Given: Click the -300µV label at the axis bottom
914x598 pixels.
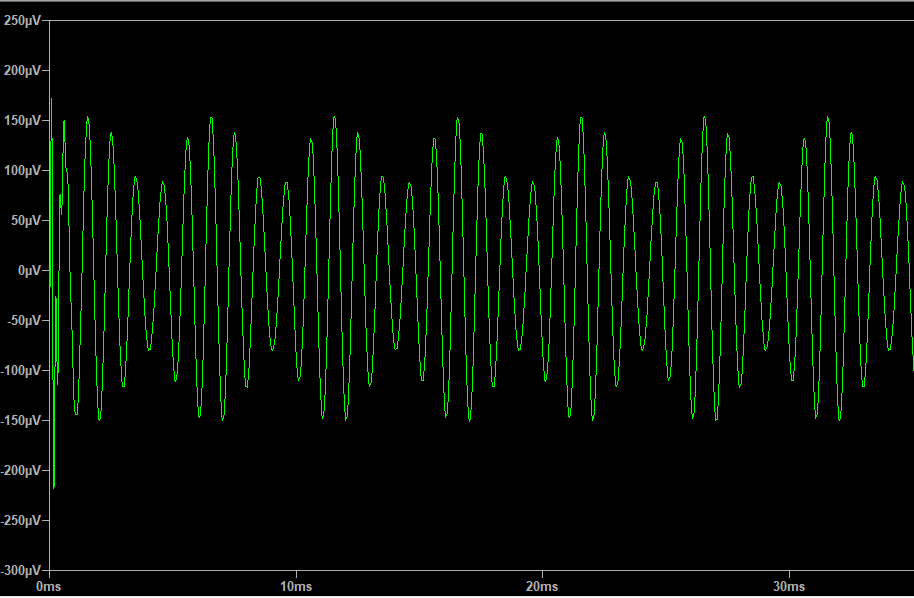Looking at the screenshot, I should [21, 570].
